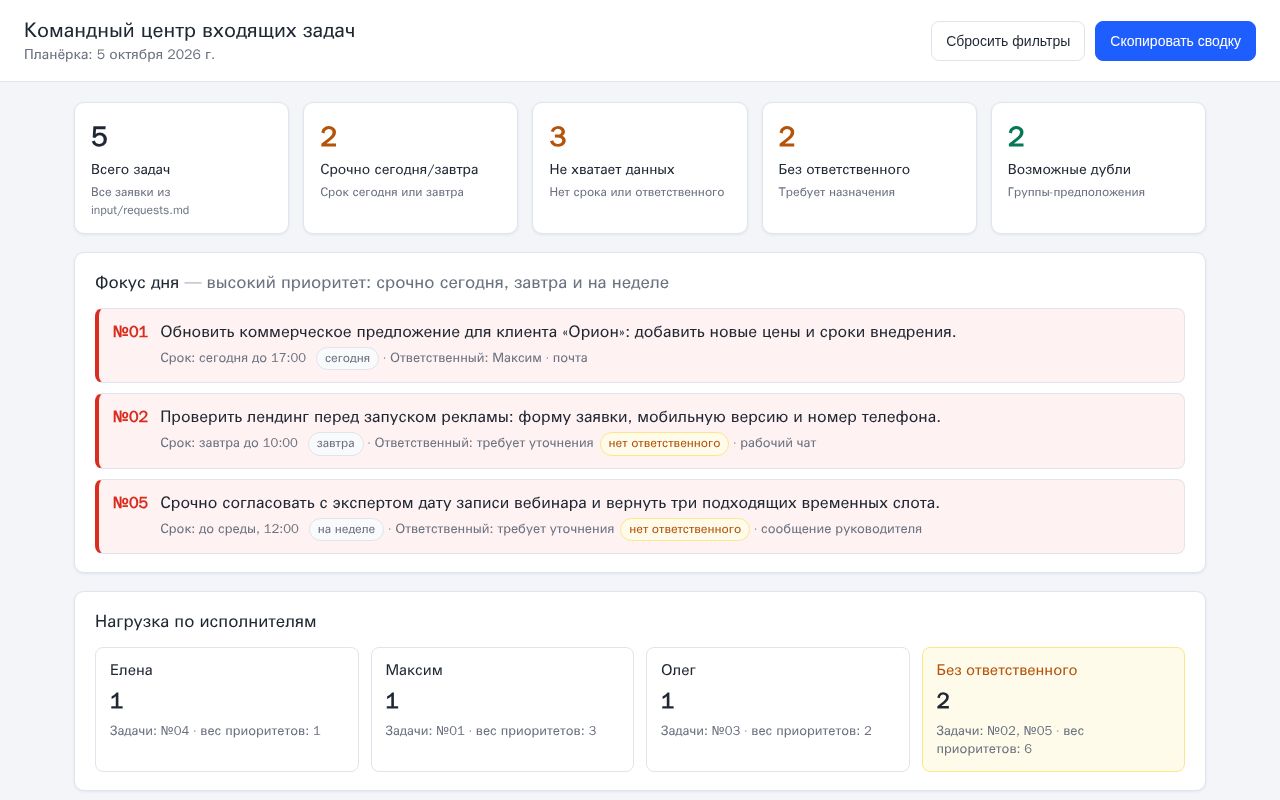Show the «Возможные дубли» stat card
Image resolution: width=1280 pixels, height=800 pixels.
[x=1098, y=168]
